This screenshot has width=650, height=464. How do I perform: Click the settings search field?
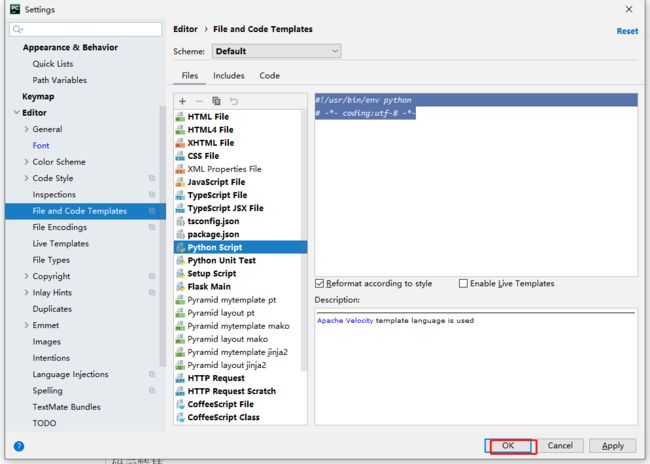[x=85, y=29]
